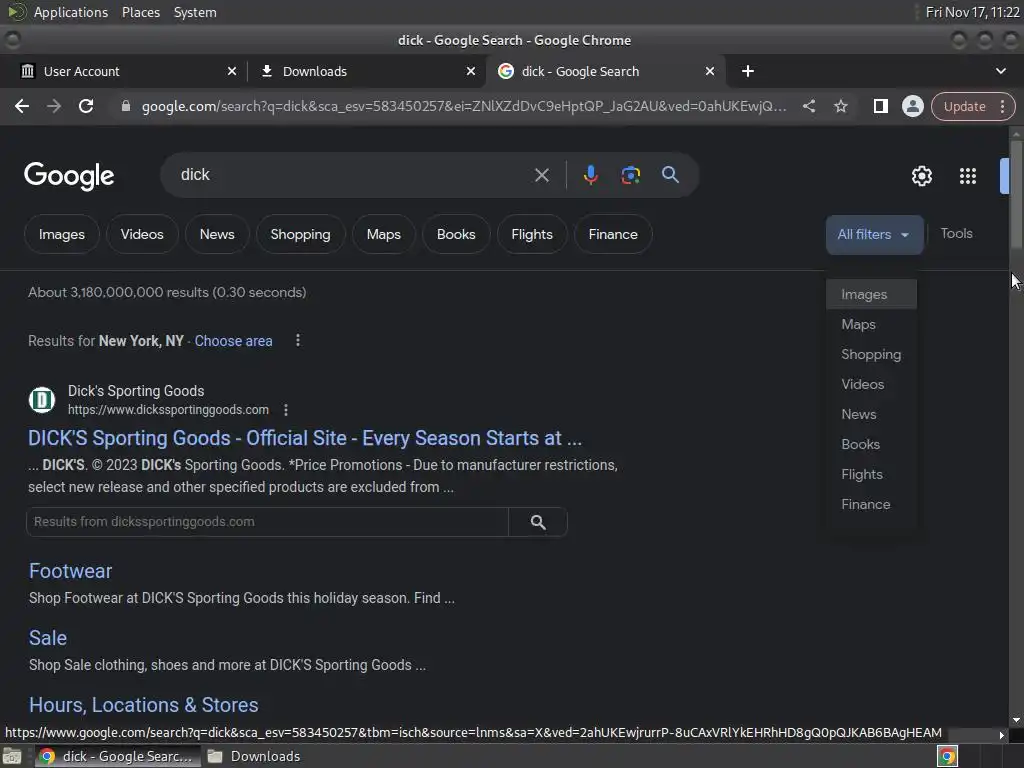Open Hours, Locations & Stores sitelink
The image size is (1024, 768).
[144, 705]
